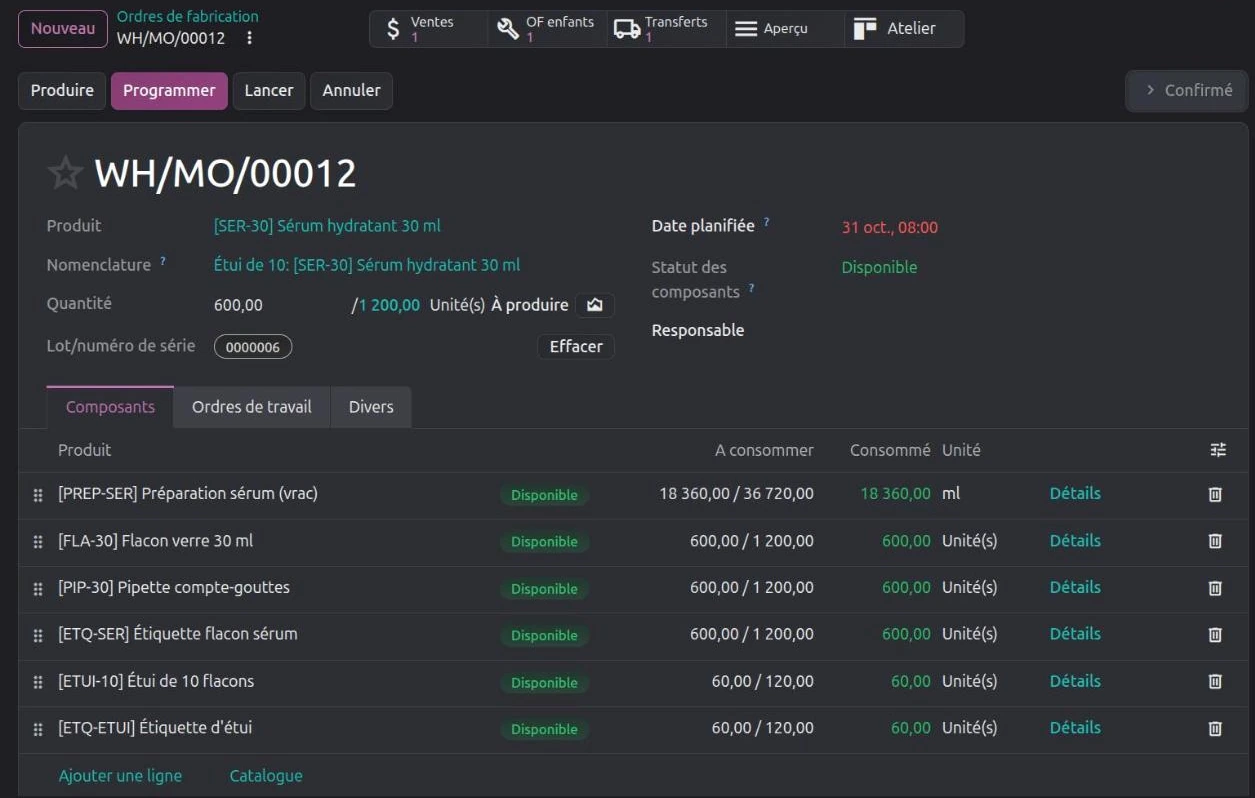The width and height of the screenshot is (1255, 798).
Task: Mark WH/MO/00012 as favorite with the star
Action: [66, 173]
